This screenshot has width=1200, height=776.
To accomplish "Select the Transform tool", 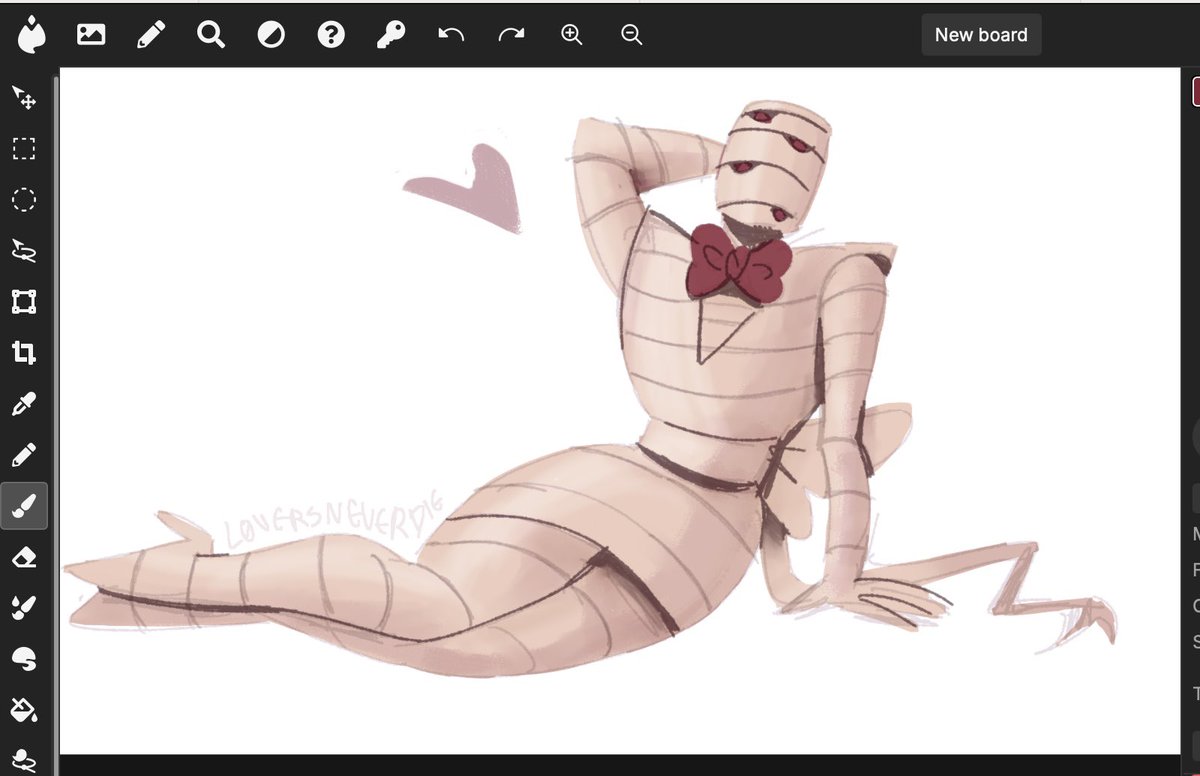I will 24,302.
